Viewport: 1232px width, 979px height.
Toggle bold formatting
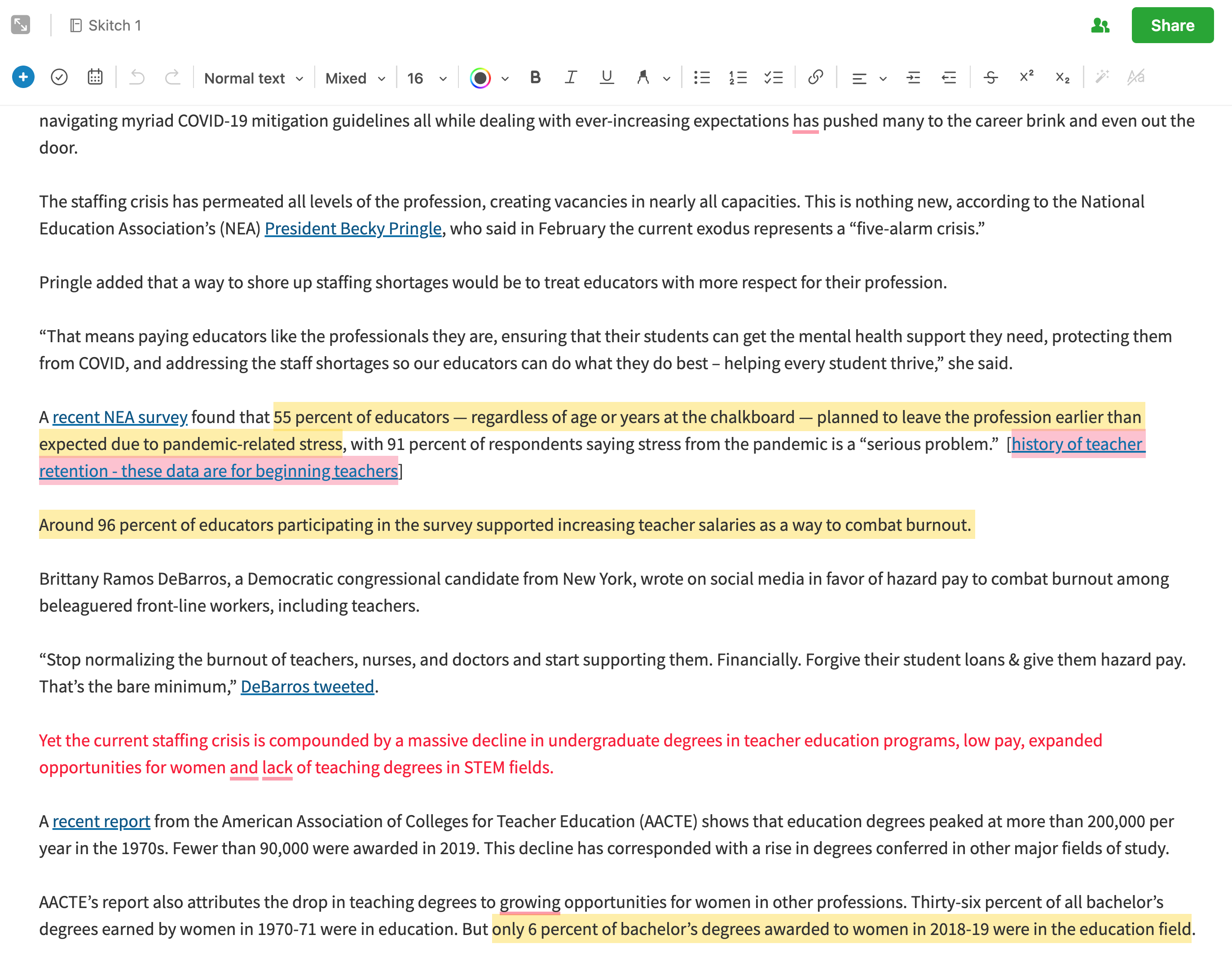click(535, 77)
